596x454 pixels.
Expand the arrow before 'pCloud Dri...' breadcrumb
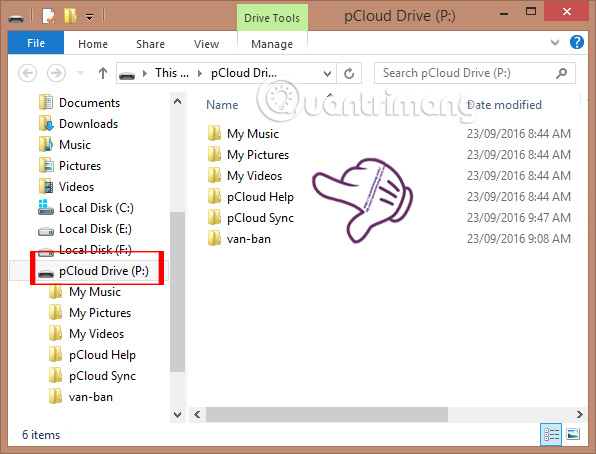tap(200, 73)
